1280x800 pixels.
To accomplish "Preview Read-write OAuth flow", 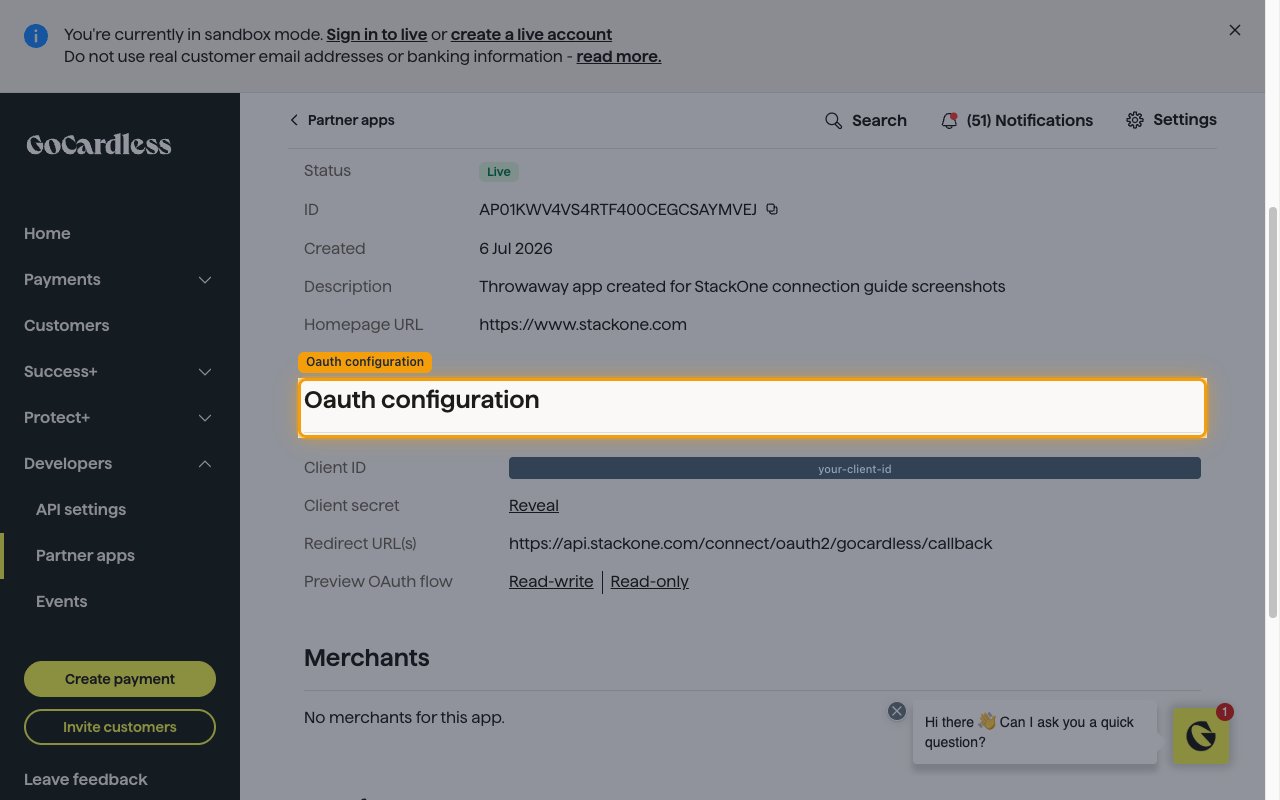I will pyautogui.click(x=551, y=581).
